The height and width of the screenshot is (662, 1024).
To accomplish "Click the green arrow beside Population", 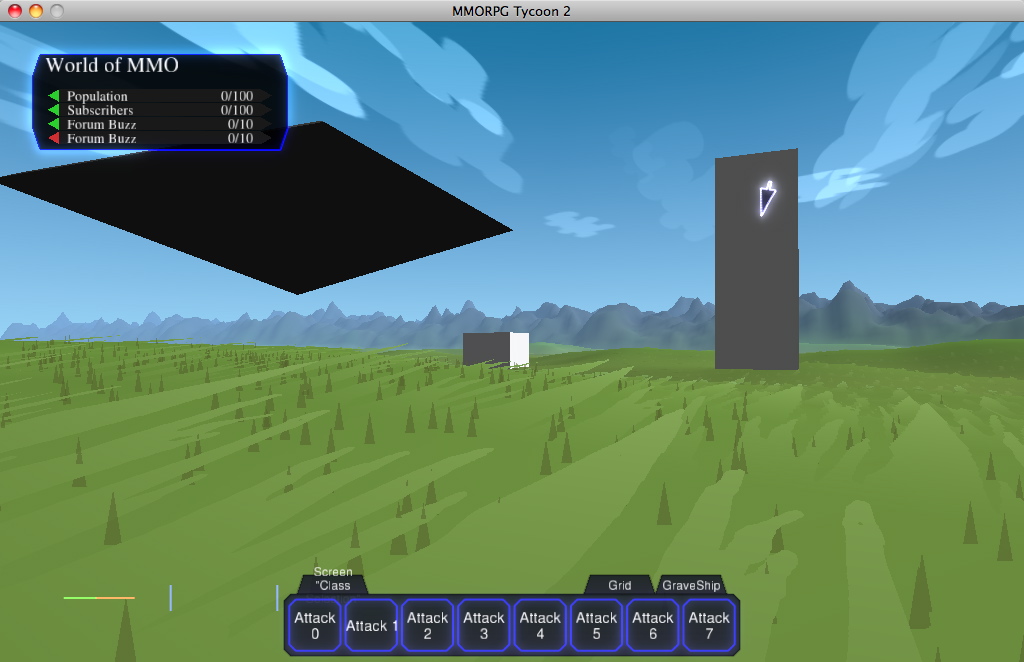I will (54, 96).
